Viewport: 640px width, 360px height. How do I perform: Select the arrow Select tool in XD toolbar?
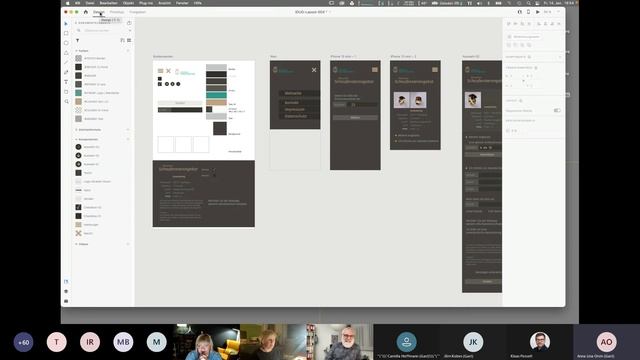coord(66,24)
